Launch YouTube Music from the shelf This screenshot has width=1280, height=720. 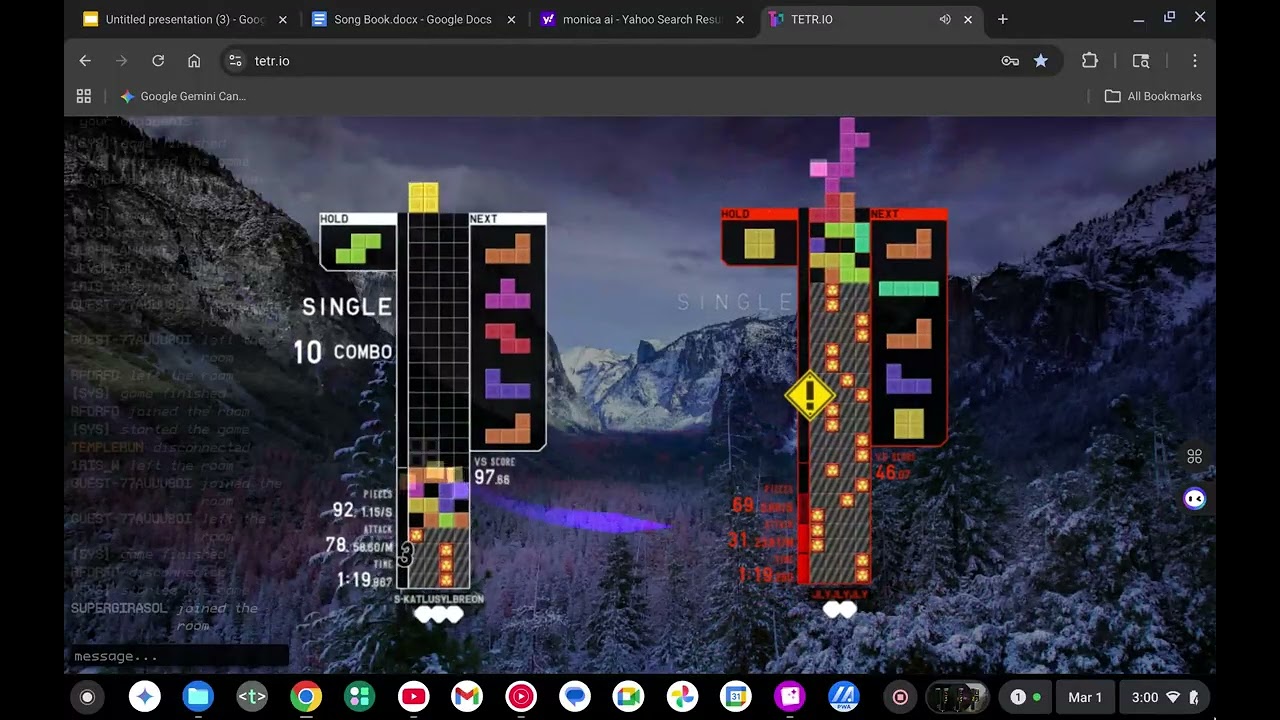[521, 697]
